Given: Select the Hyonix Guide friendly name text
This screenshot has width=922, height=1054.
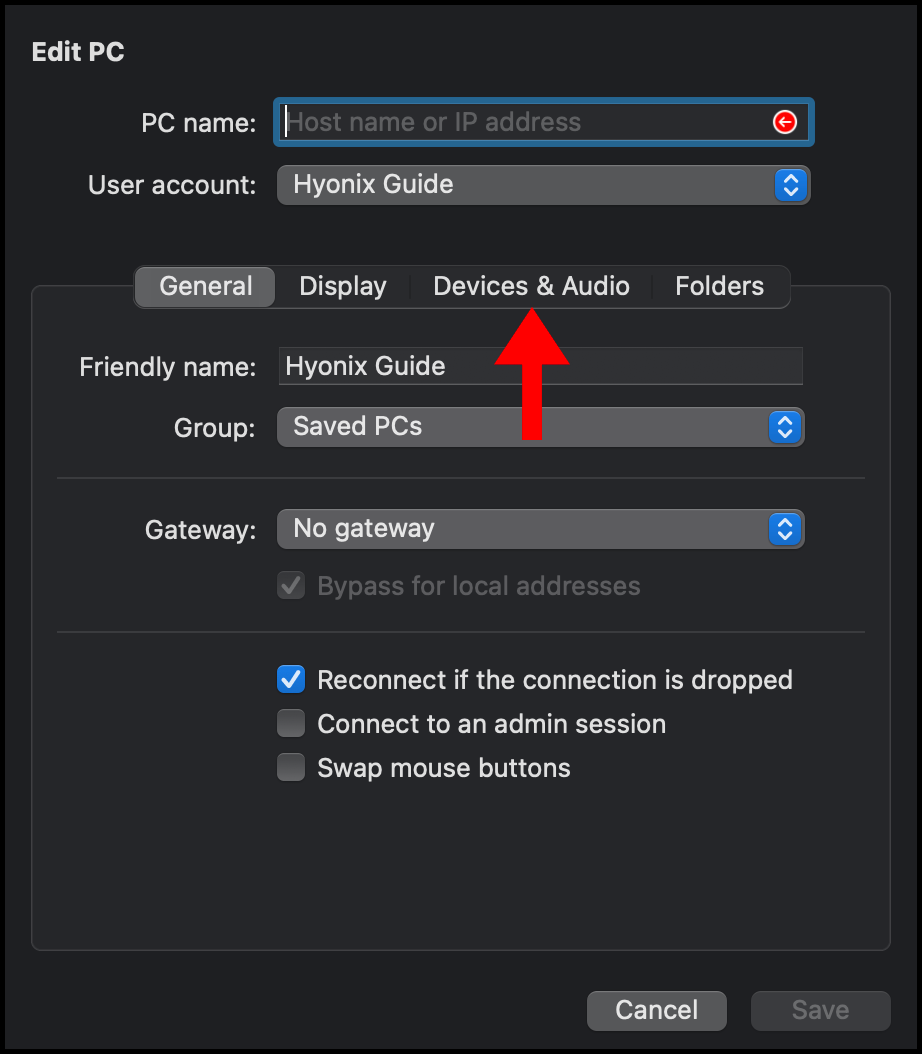Looking at the screenshot, I should coord(365,366).
